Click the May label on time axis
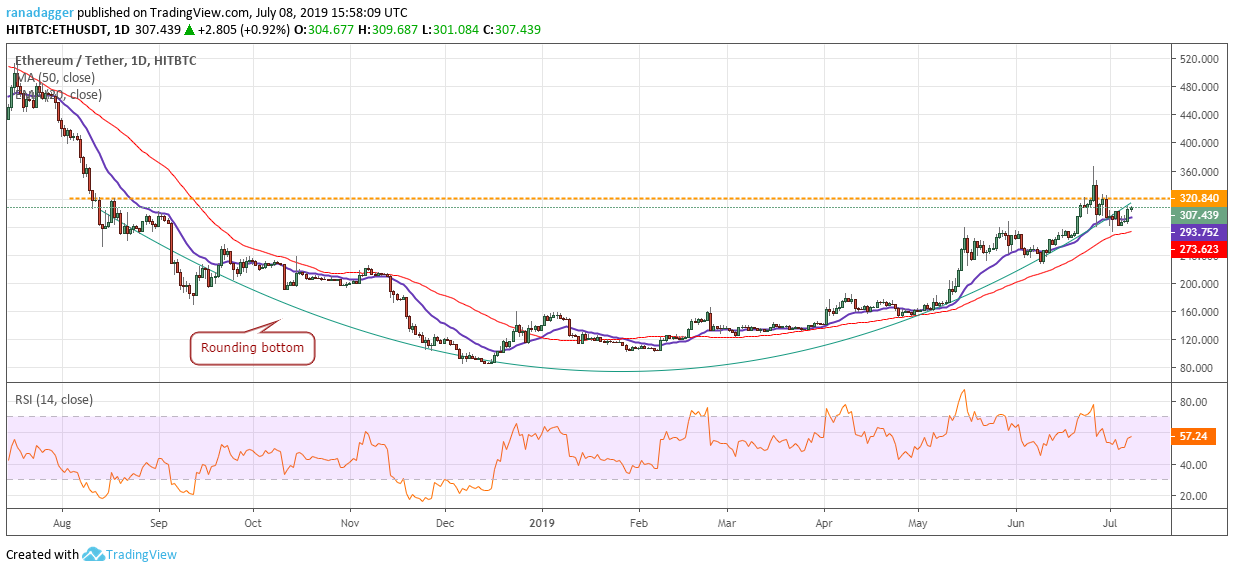Screen dimensions: 1234x572 click(916, 522)
